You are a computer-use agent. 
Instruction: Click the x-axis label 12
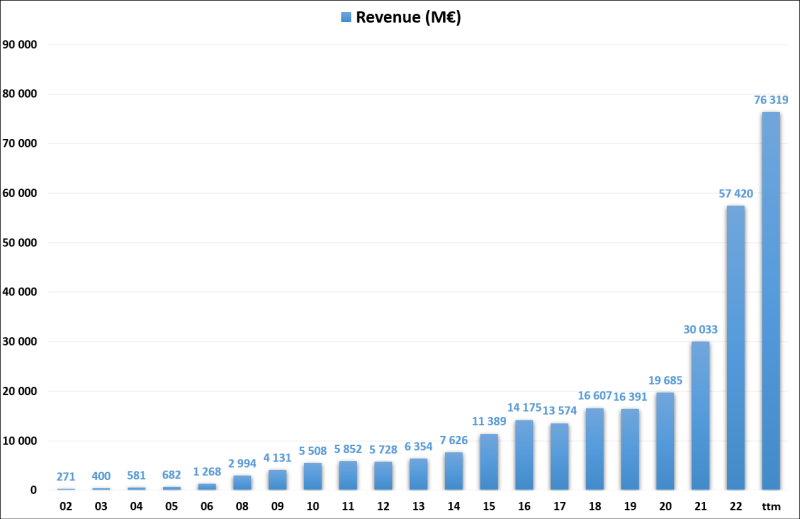383,506
